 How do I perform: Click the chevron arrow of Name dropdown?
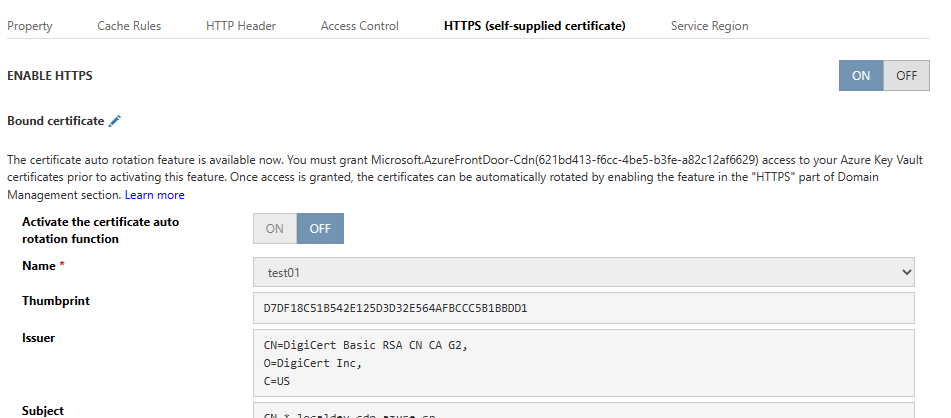coord(906,271)
